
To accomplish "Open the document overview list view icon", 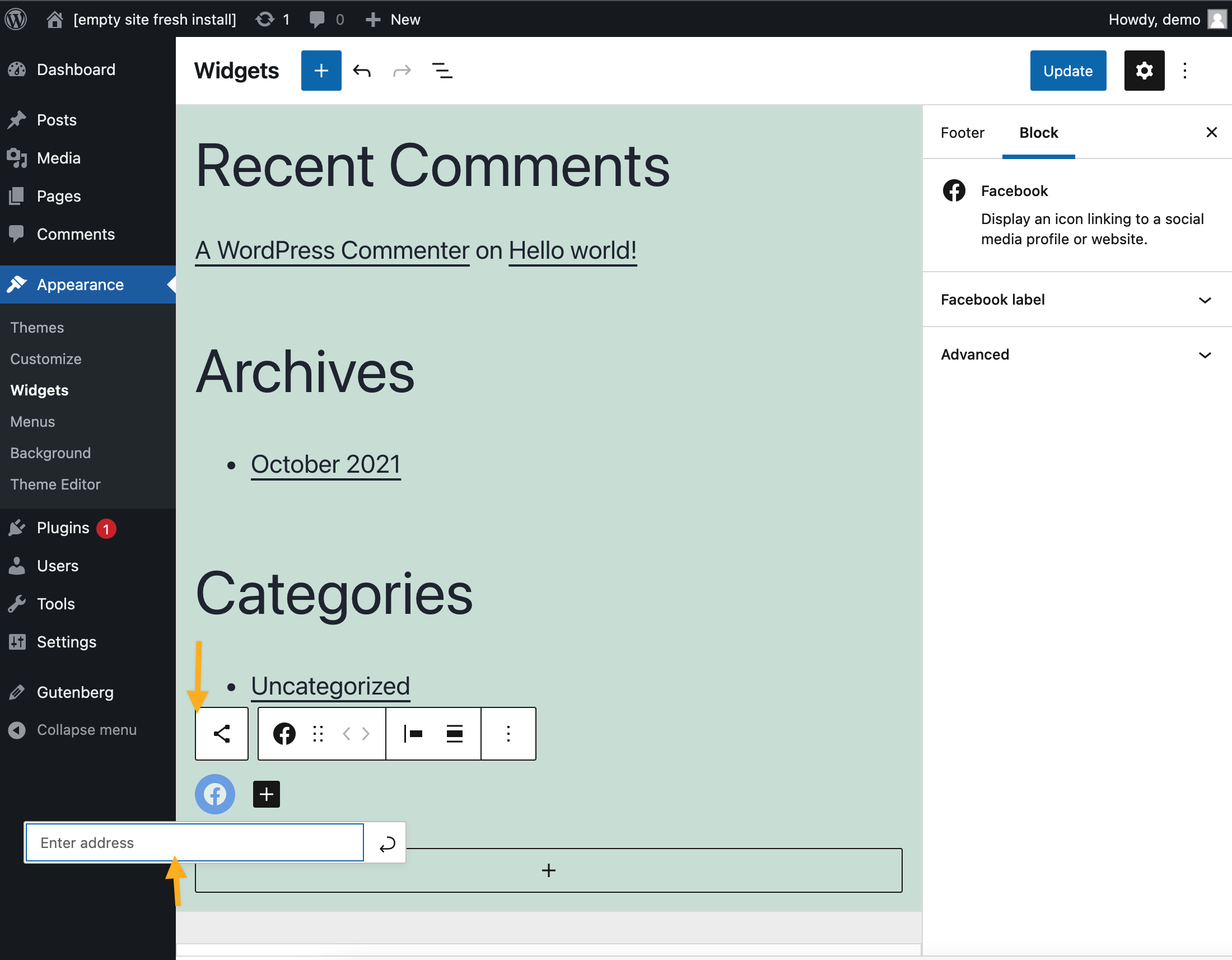I will tap(443, 71).
